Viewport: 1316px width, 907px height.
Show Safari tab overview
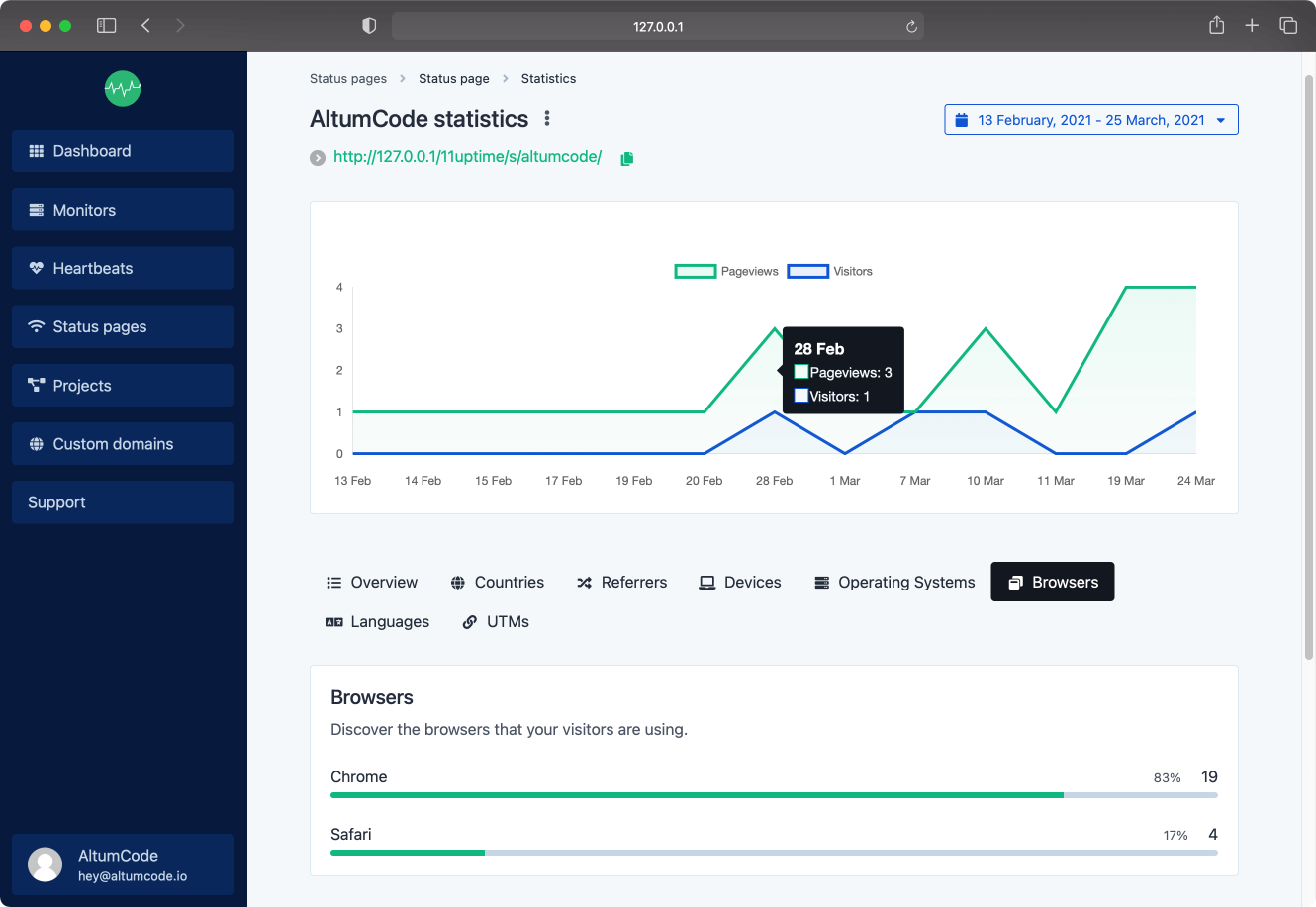1288,26
